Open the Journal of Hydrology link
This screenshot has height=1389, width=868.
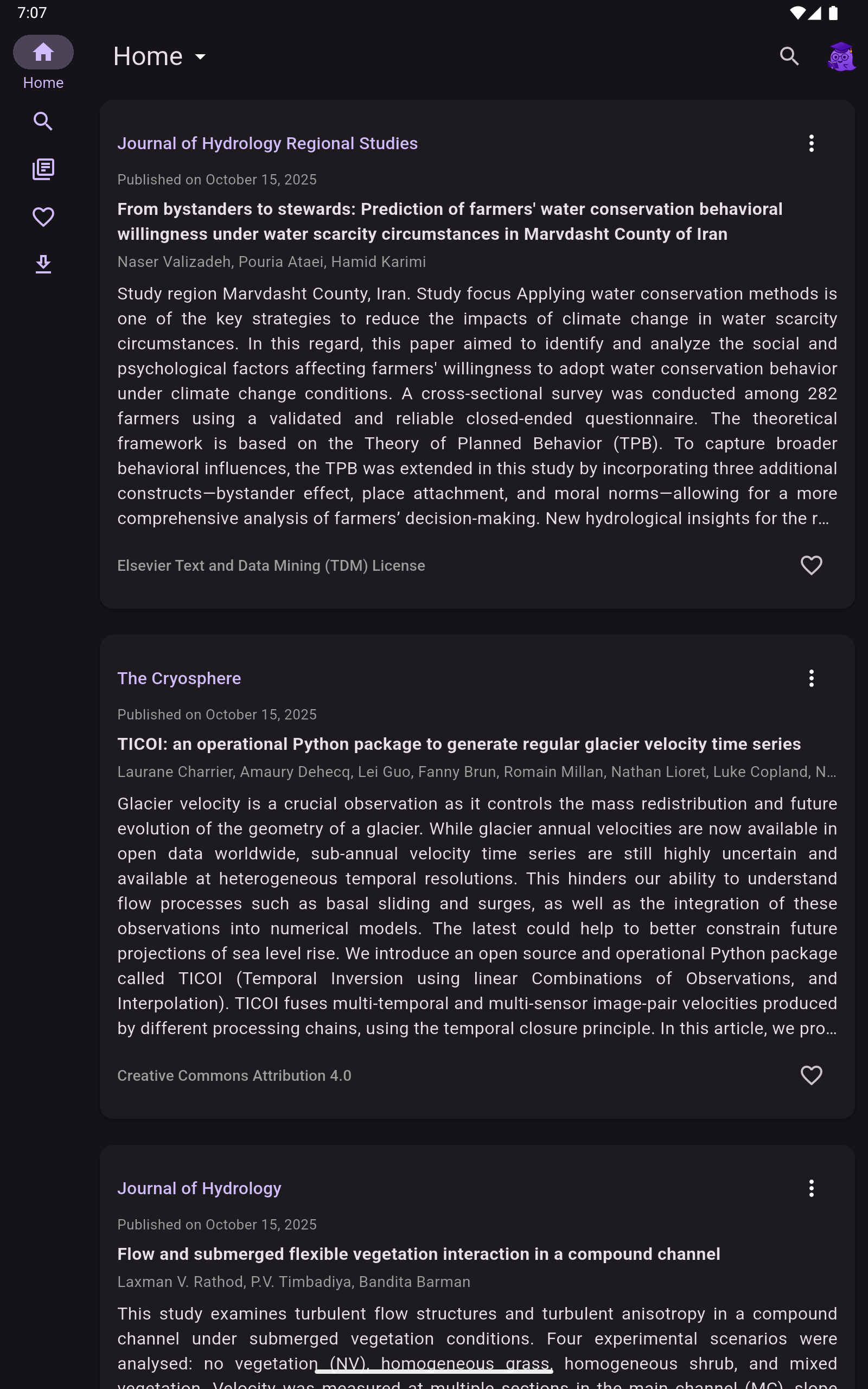tap(199, 1188)
